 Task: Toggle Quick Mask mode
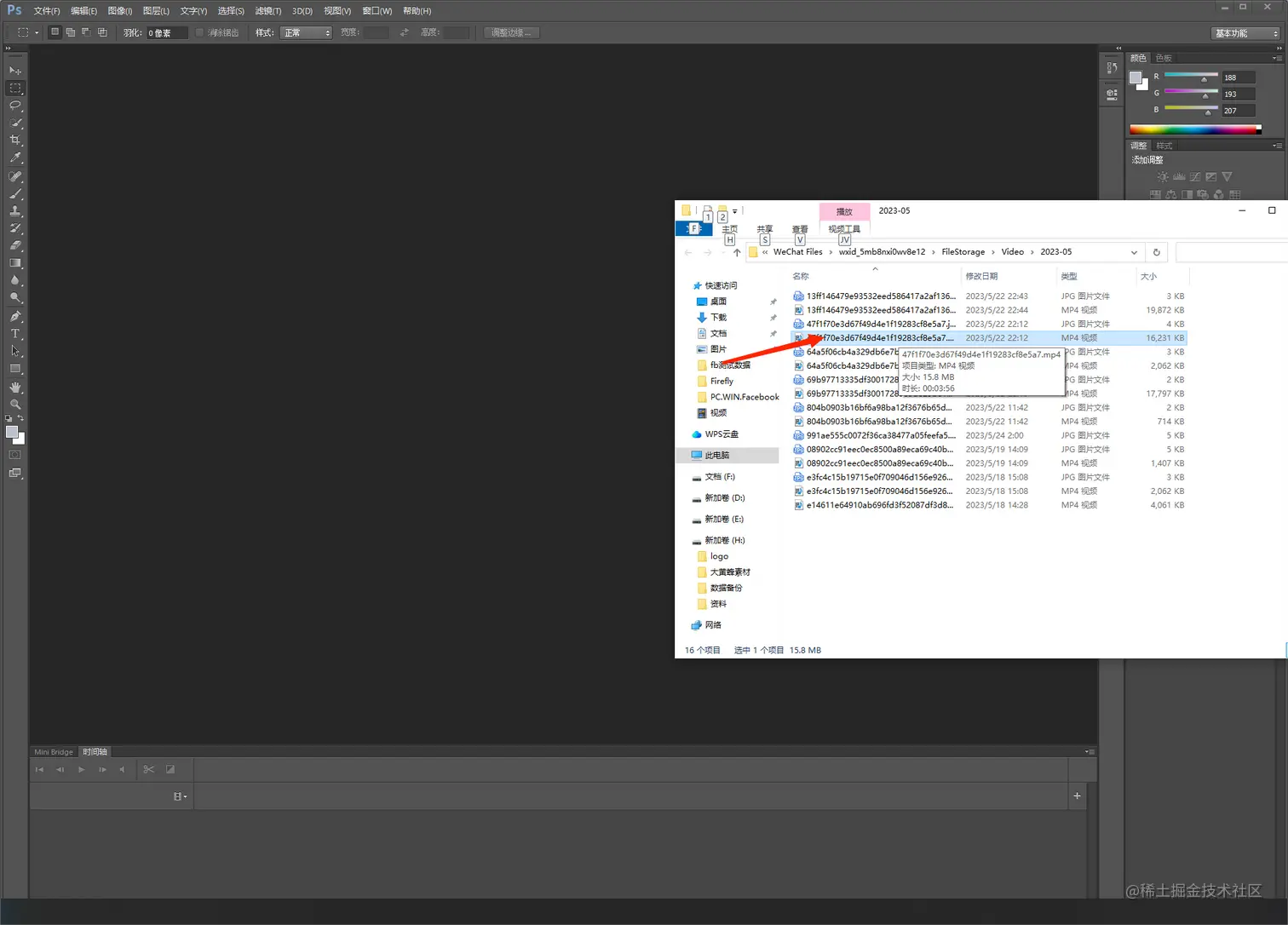15,455
